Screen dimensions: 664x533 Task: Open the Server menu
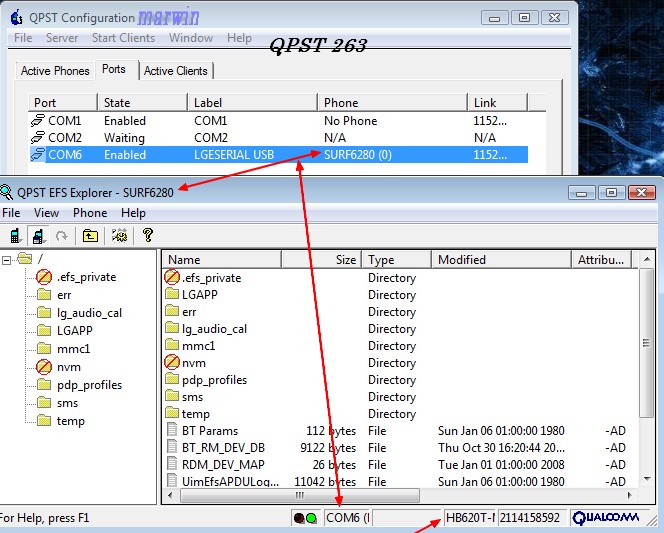62,38
